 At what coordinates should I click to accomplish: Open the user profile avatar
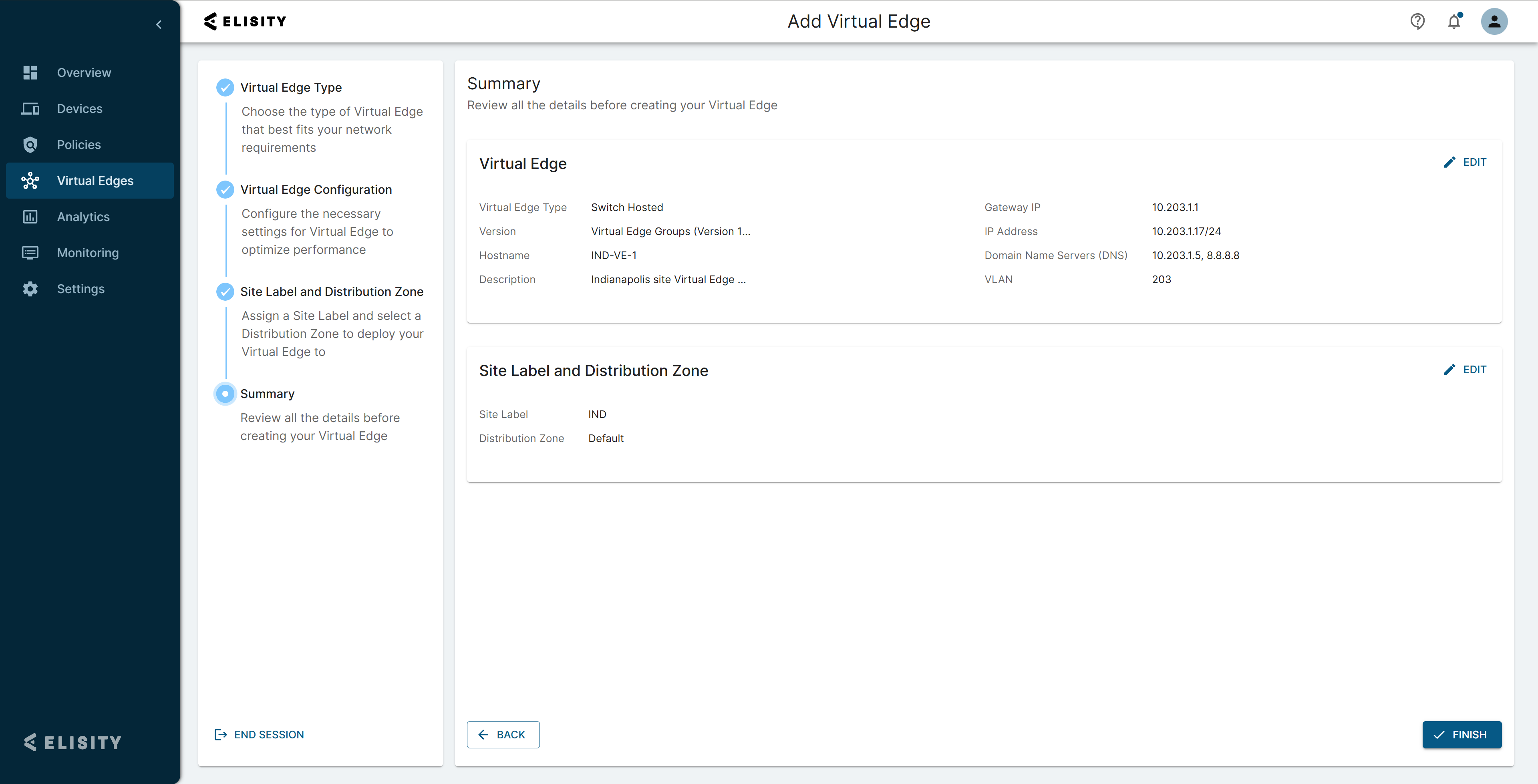click(1494, 22)
